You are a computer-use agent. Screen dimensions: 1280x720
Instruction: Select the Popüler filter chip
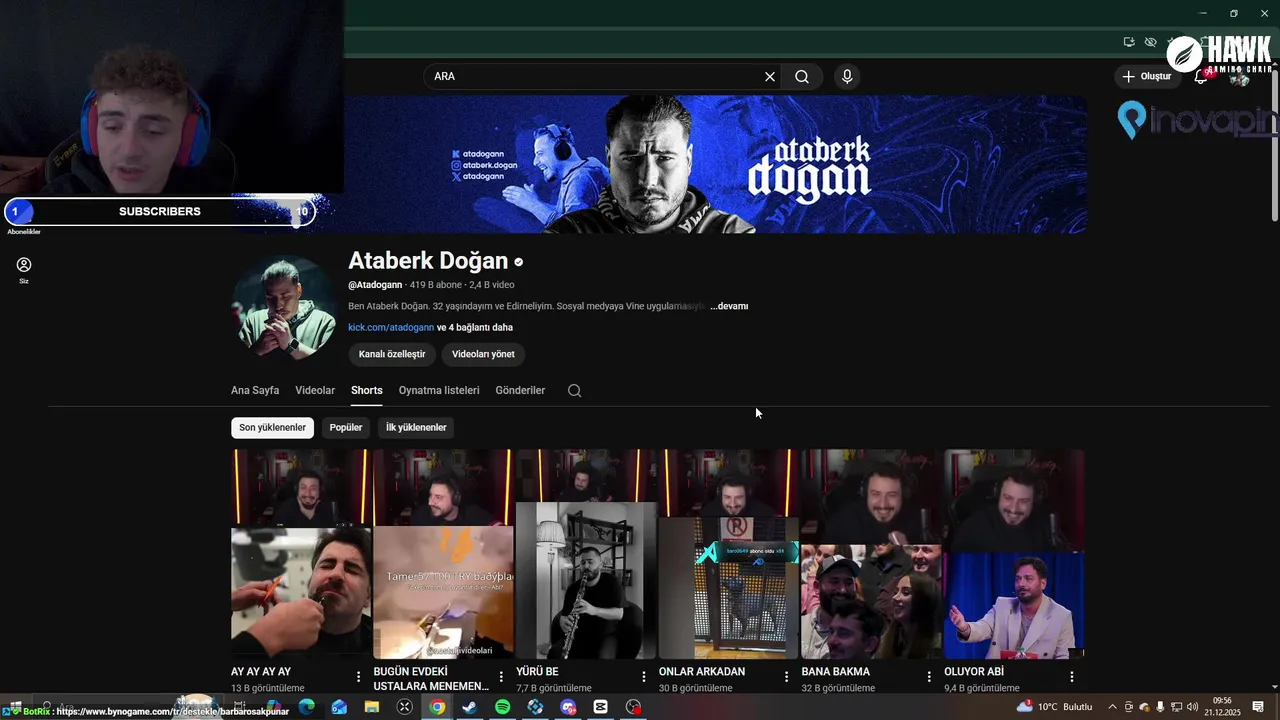point(346,428)
